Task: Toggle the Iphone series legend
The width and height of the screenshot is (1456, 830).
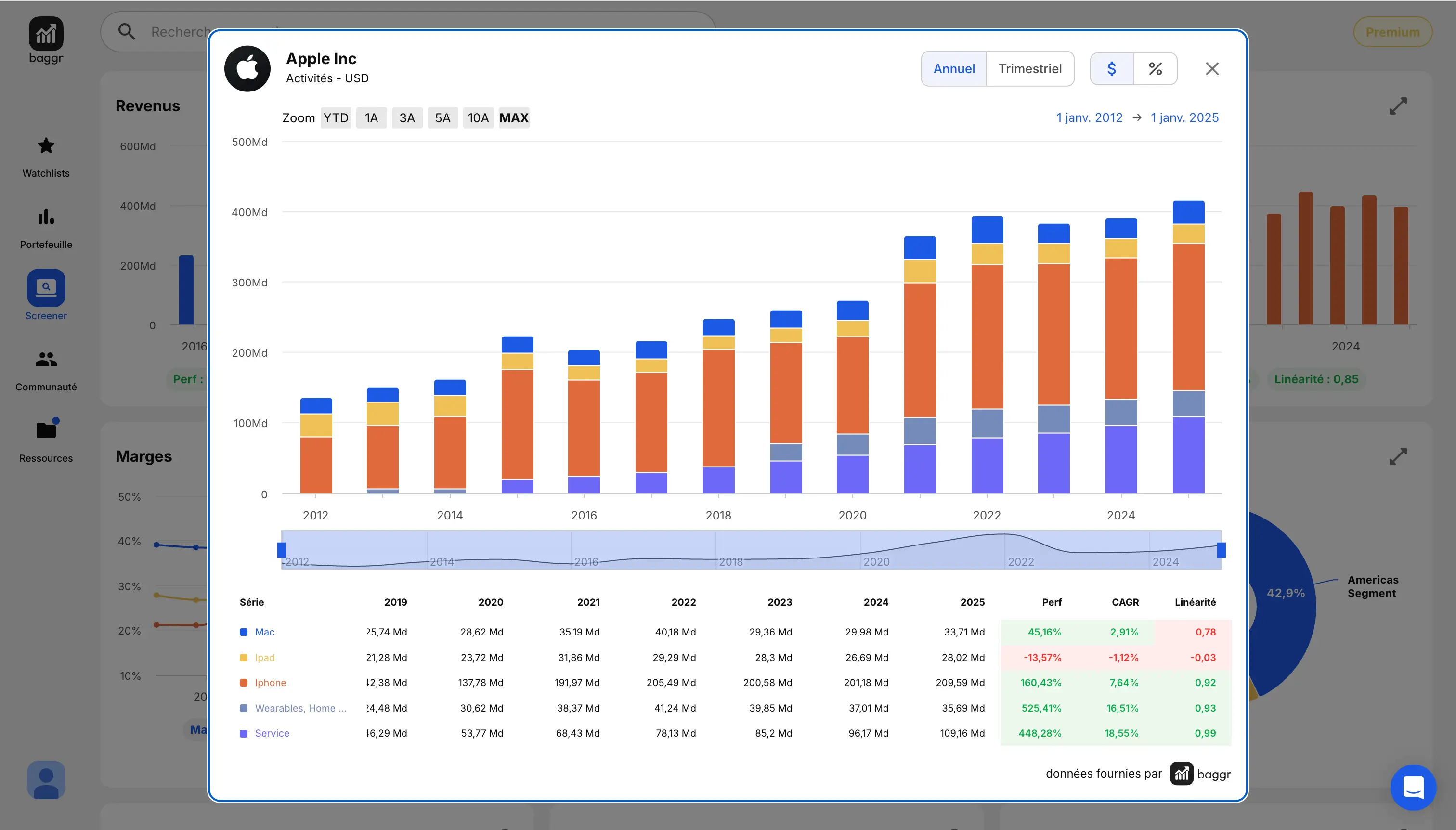Action: [270, 682]
